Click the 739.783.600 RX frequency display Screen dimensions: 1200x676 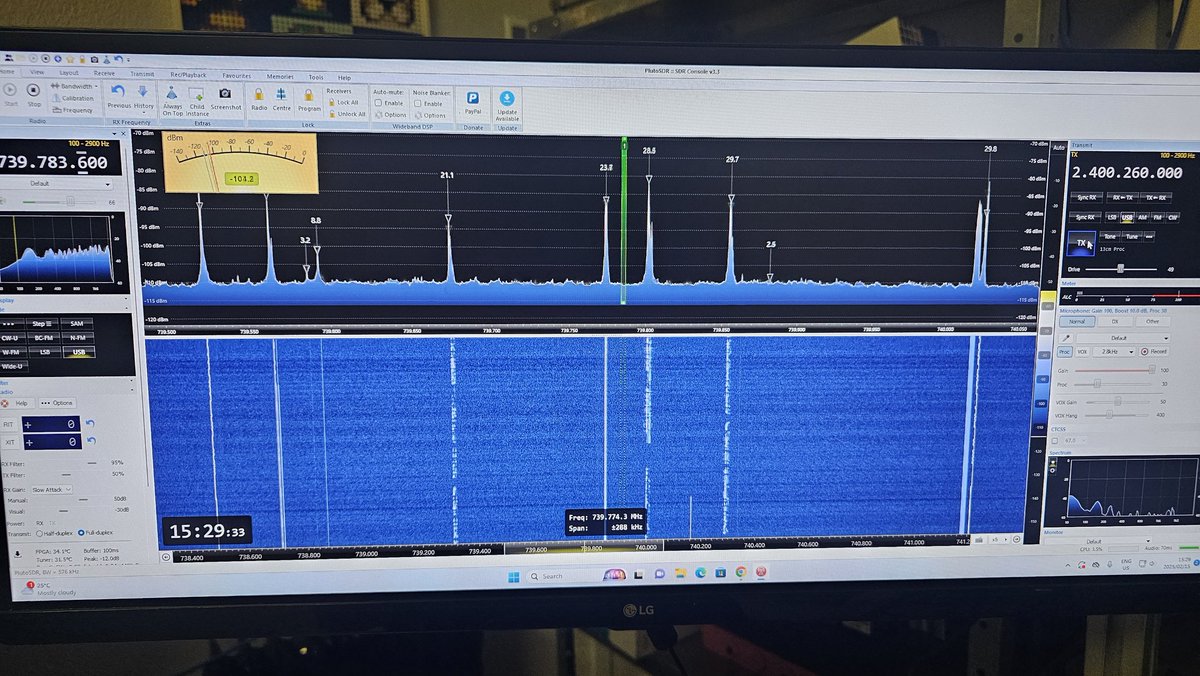(x=52, y=162)
